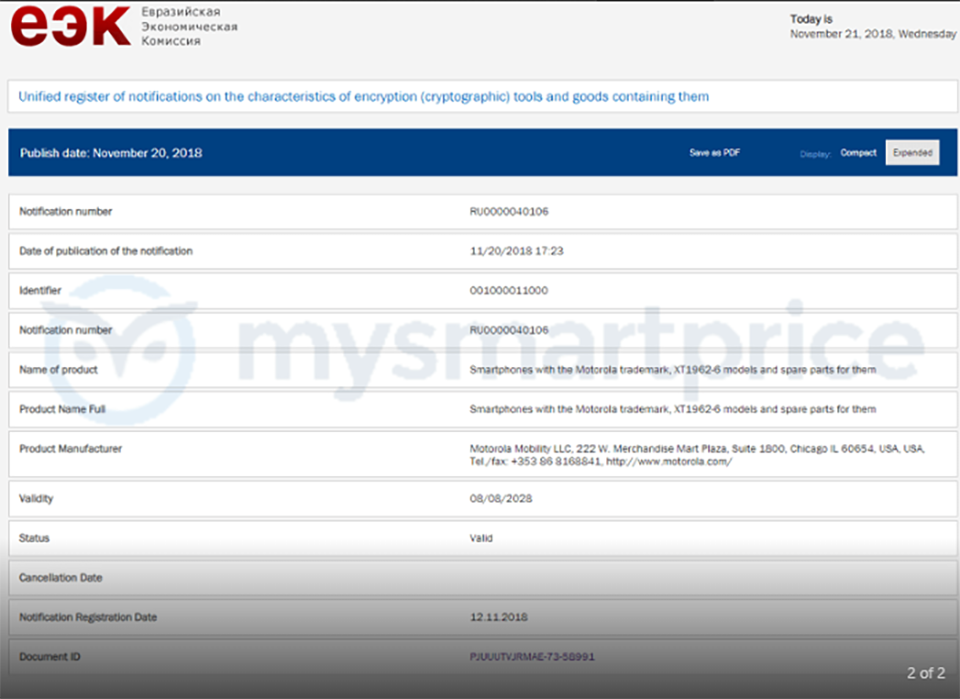Click Save as PDF

(714, 153)
